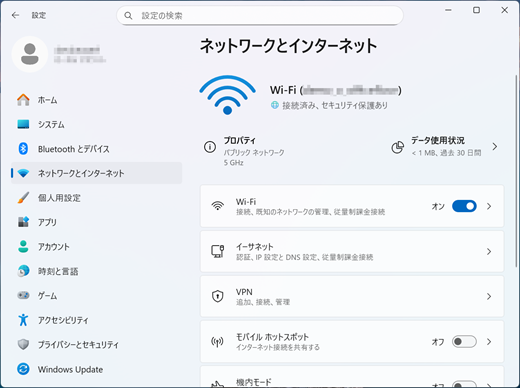The image size is (520, 388).
Task: Click the 時刻と言語 globe clock icon
Action: 23,271
